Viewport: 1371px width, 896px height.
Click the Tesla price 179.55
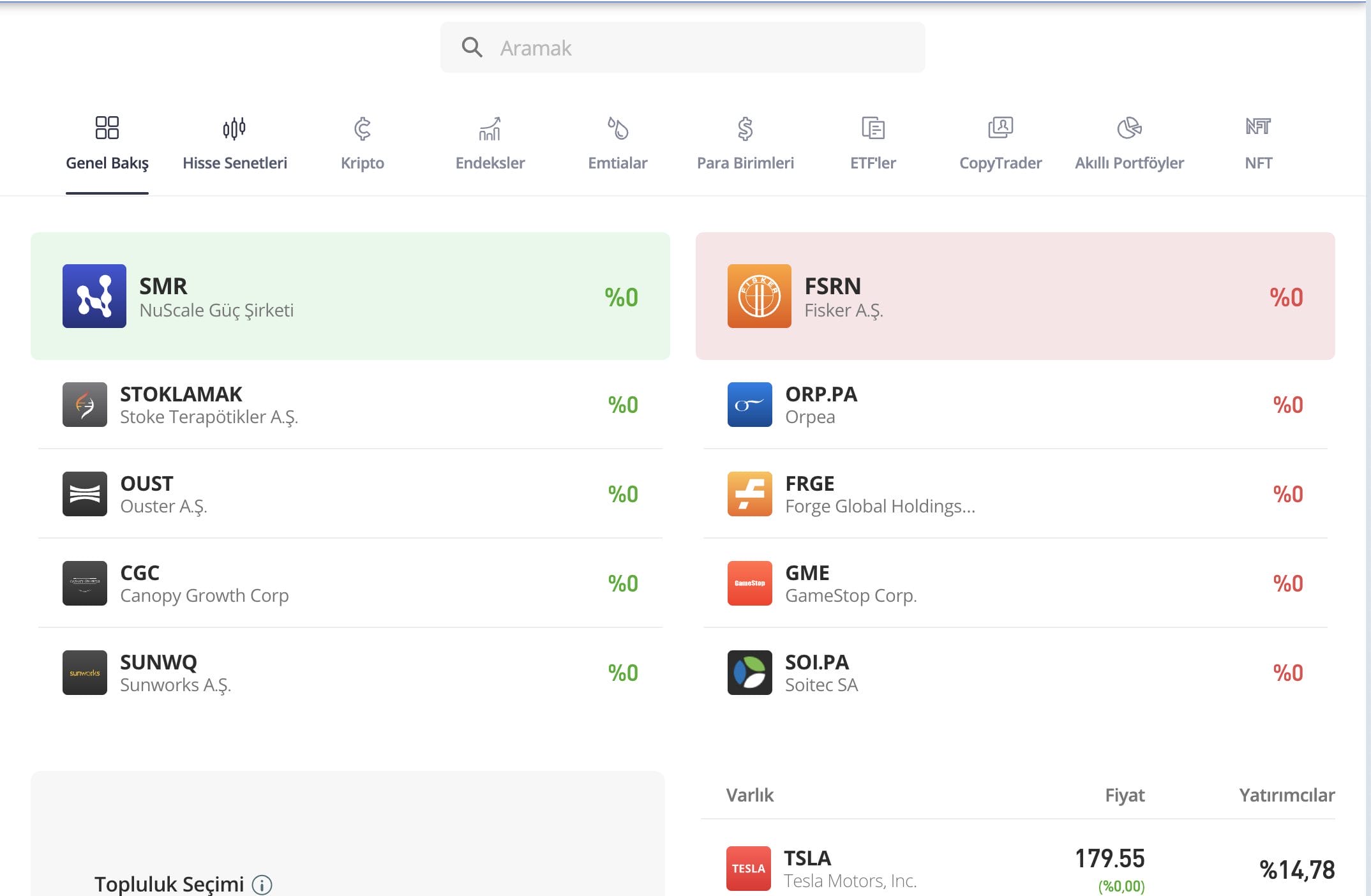pos(1110,859)
